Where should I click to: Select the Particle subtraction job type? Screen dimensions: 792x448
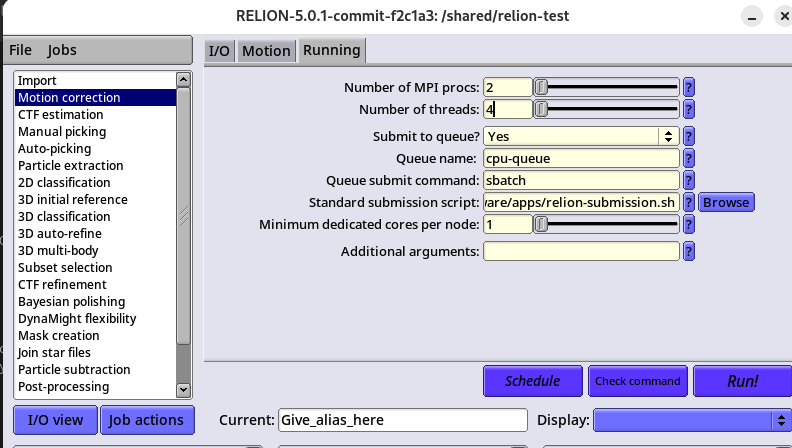(96, 370)
